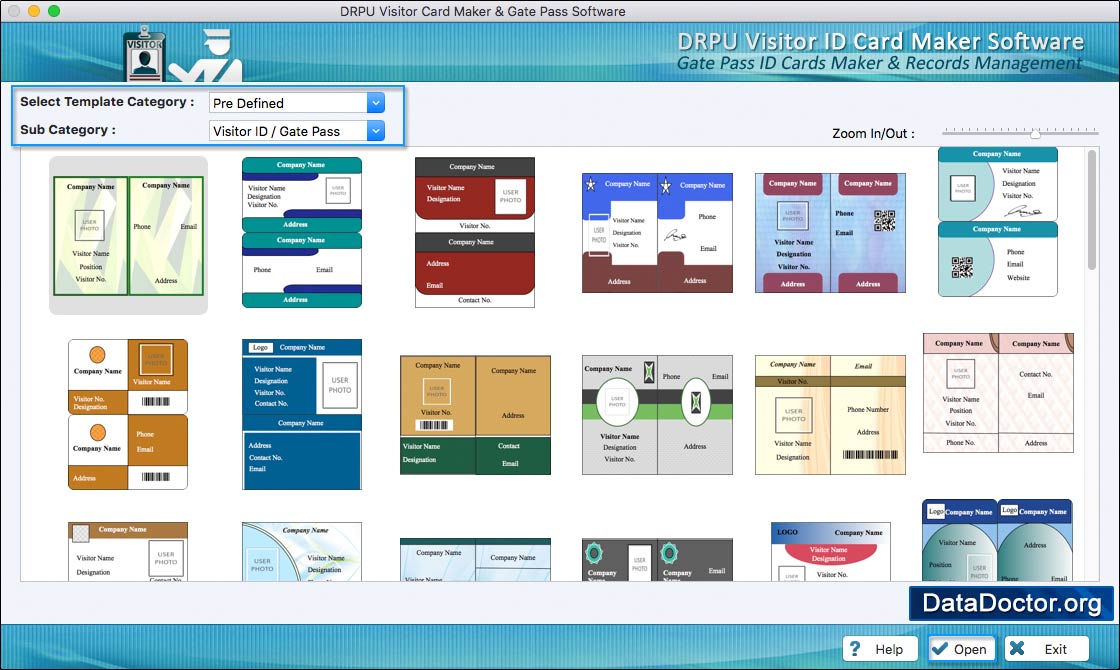Click the Visitor ID / Gate Pass field
This screenshot has height=670, width=1120.
coord(296,131)
